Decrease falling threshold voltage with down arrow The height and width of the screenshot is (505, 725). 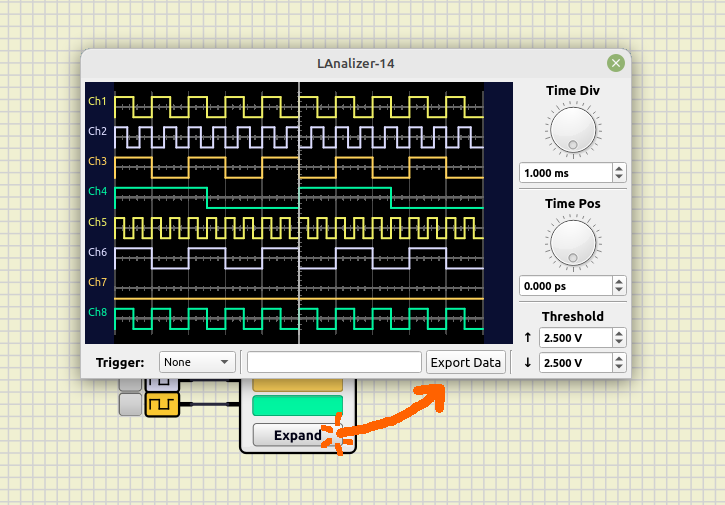click(x=619, y=367)
